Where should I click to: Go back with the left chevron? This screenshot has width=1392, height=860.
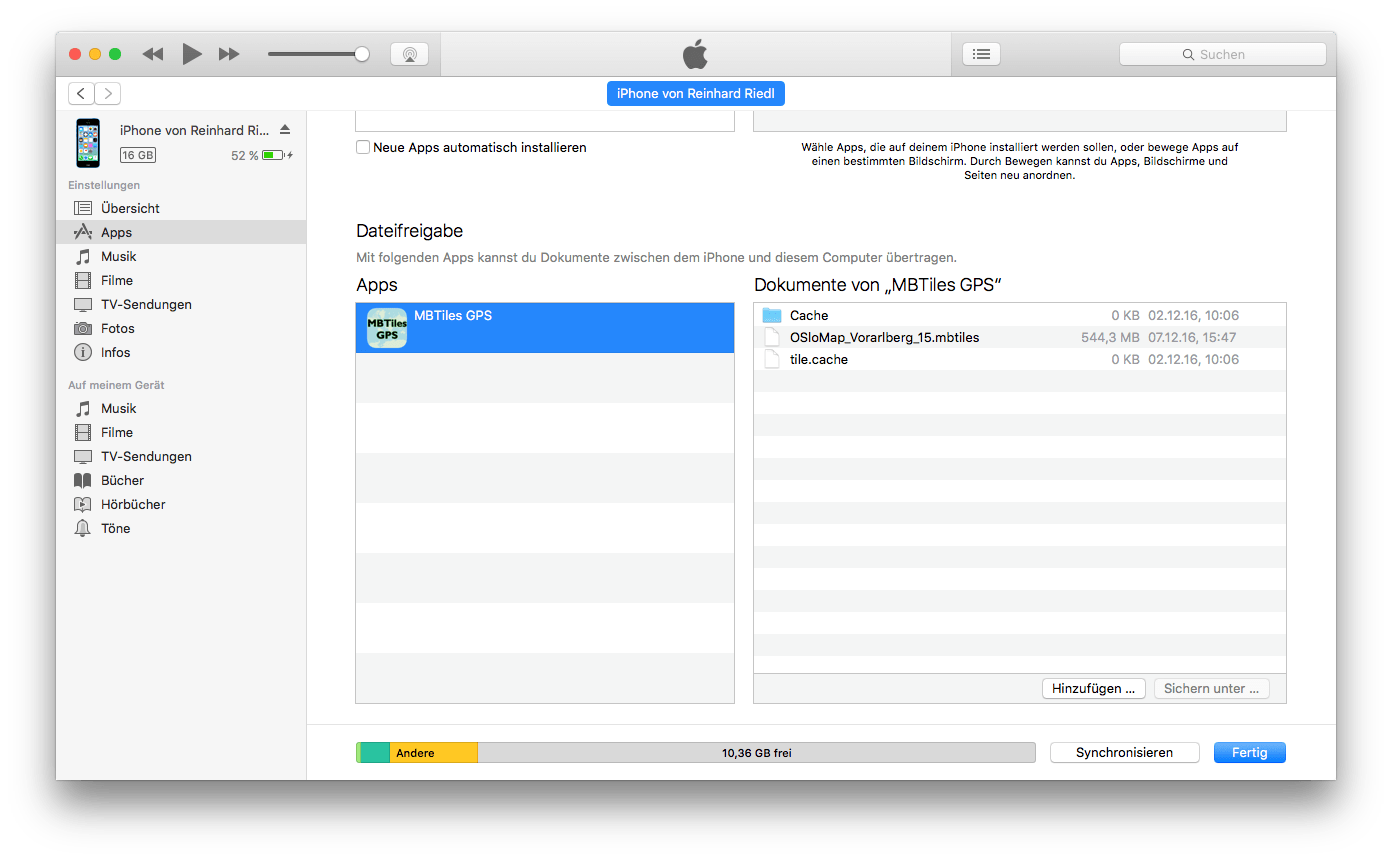[82, 93]
